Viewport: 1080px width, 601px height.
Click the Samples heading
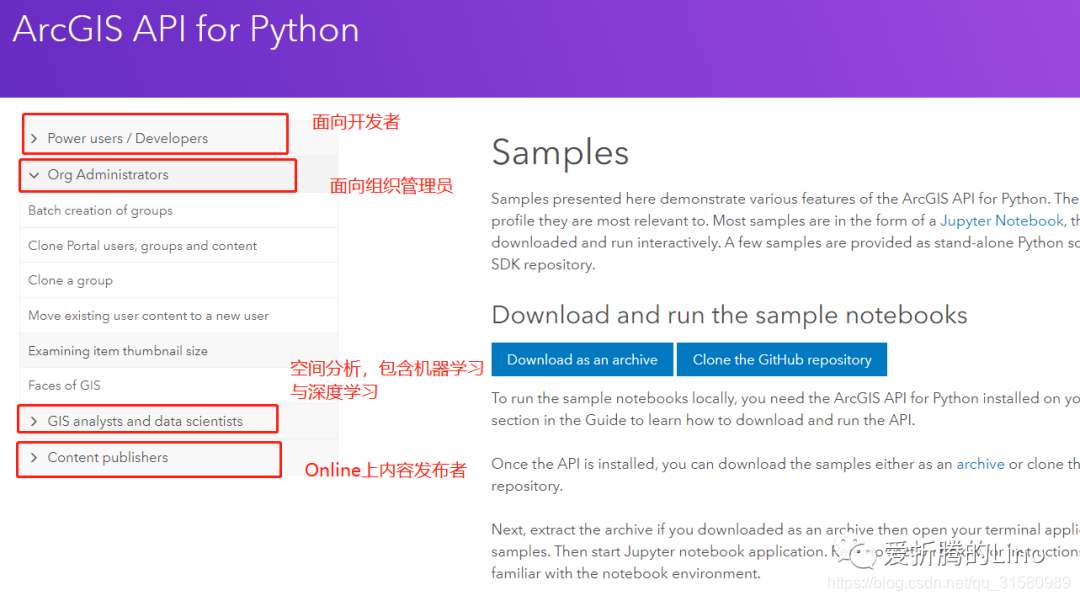560,153
